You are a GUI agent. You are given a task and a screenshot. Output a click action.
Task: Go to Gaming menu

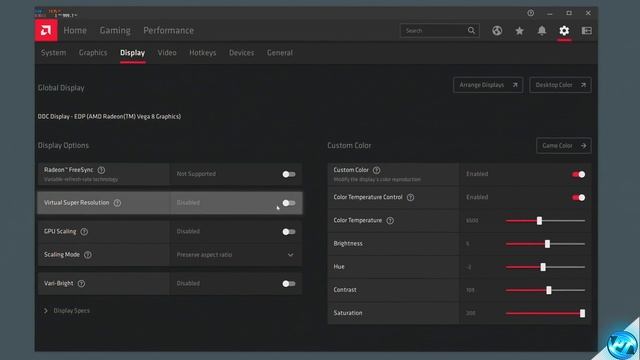(115, 30)
